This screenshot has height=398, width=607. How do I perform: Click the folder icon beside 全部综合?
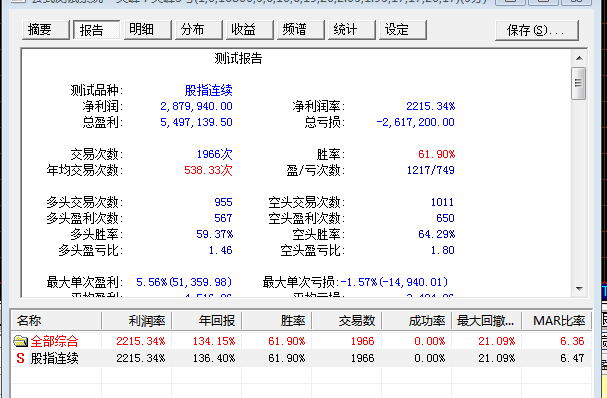(21, 341)
